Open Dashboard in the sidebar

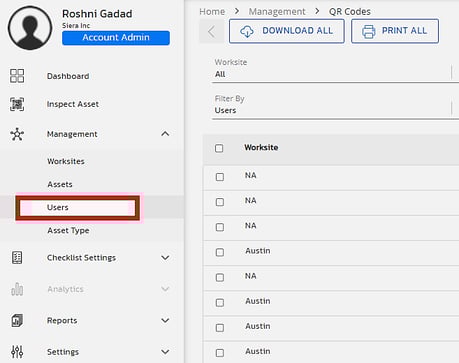68,76
